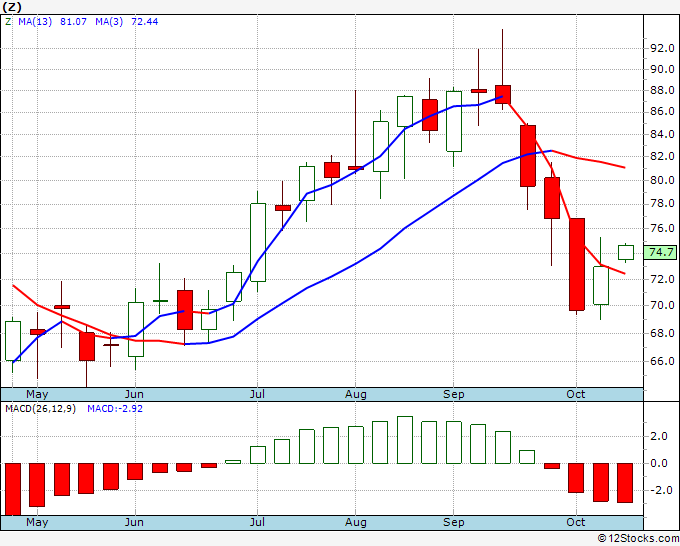Click the Jun label on MACD timeline

[134, 522]
